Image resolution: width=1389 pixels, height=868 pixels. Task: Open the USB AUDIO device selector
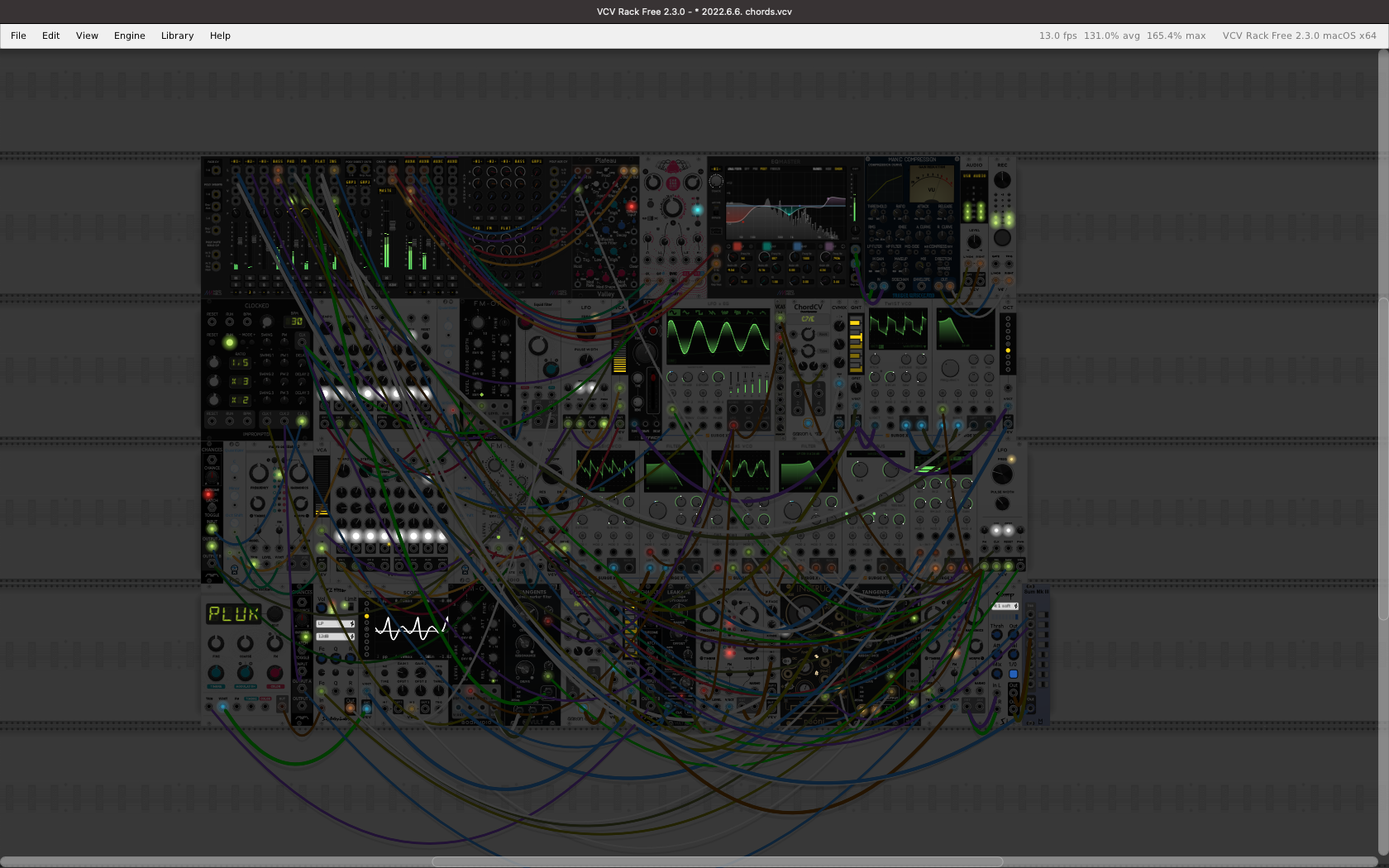975,176
